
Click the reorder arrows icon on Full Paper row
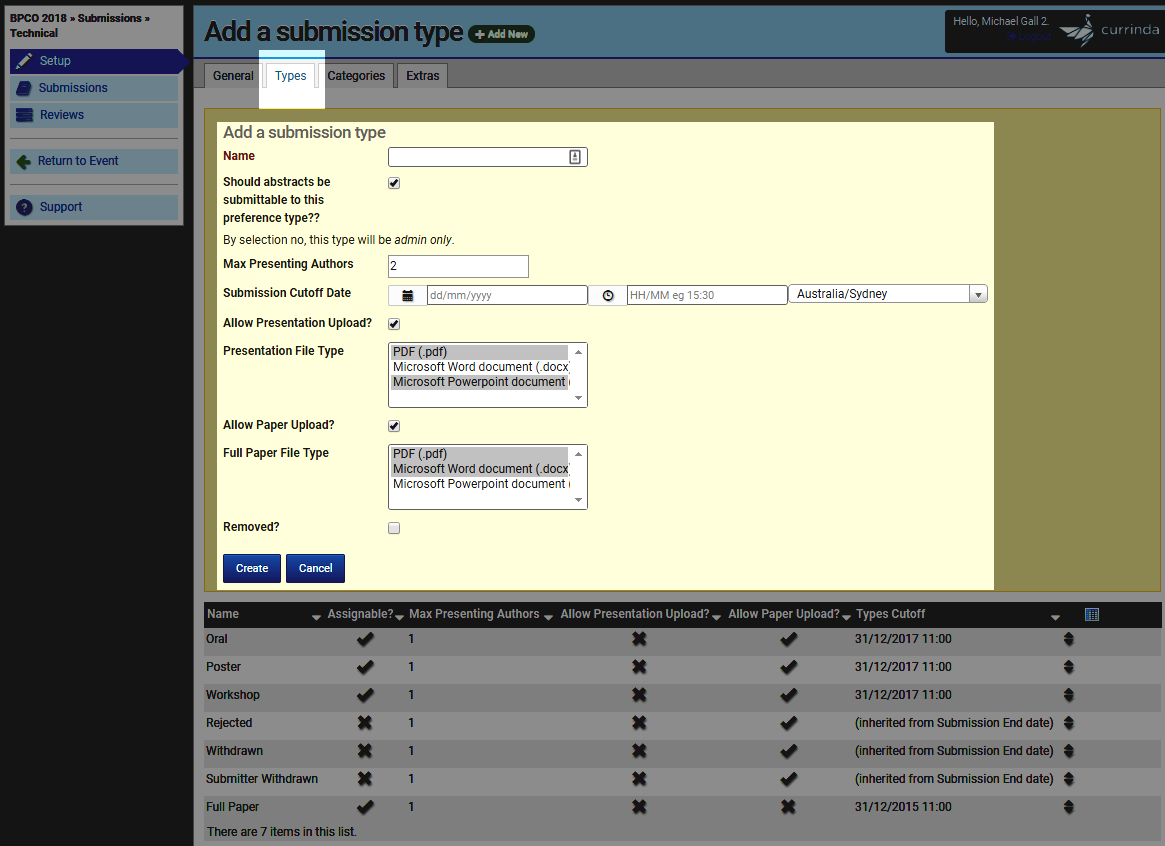(x=1068, y=807)
